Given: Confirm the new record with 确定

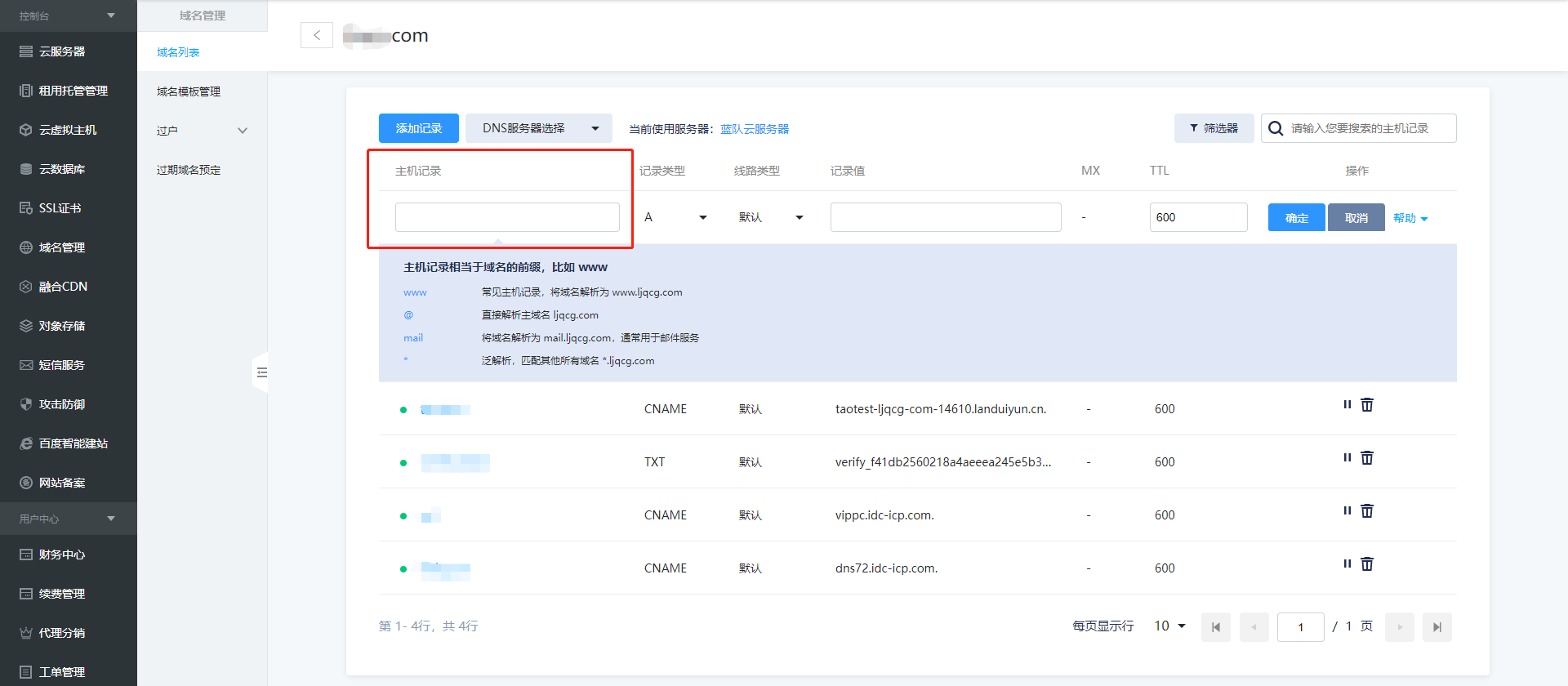Looking at the screenshot, I should (x=1296, y=217).
